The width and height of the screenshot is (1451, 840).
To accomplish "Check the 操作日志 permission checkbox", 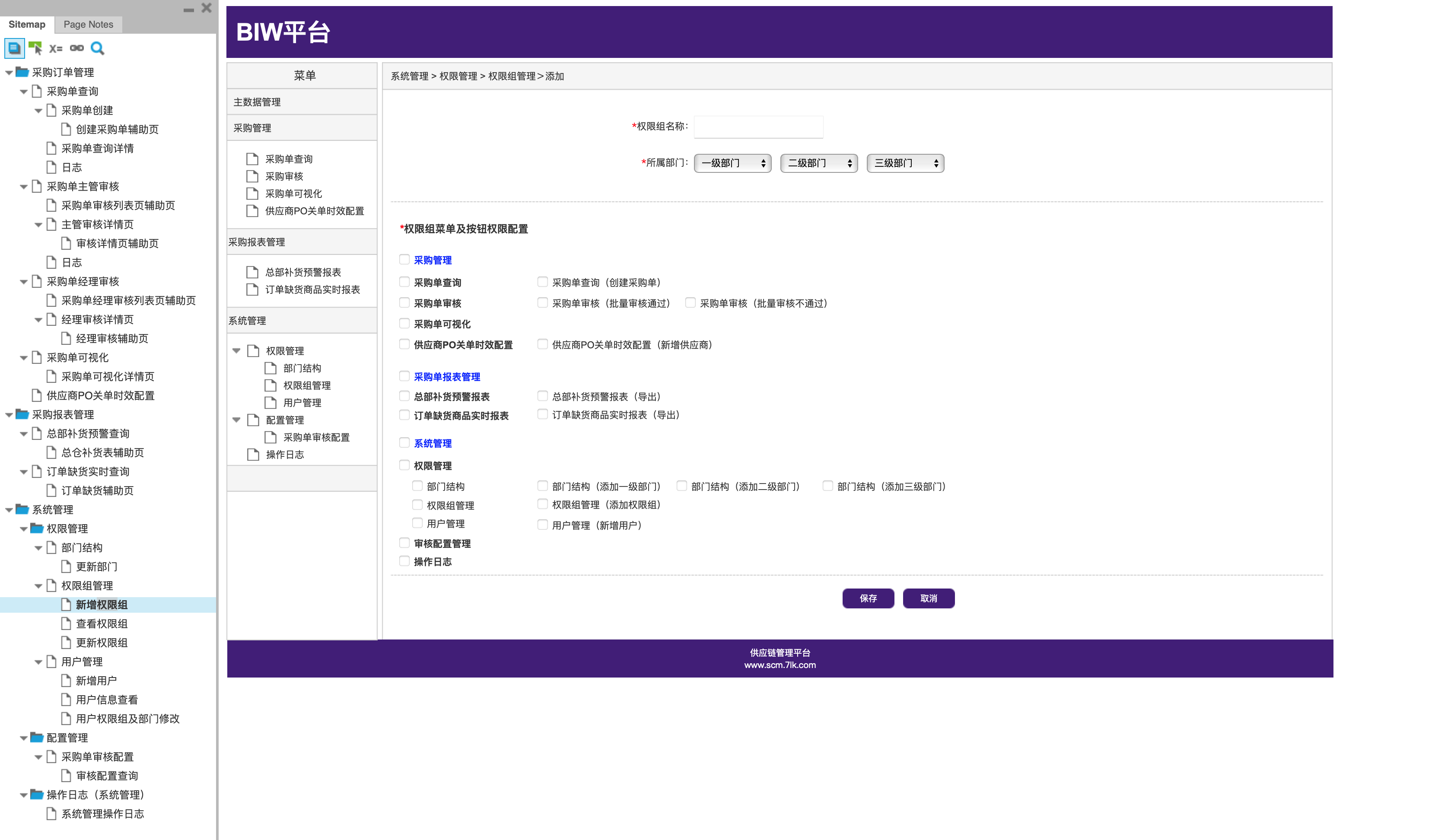I will pyautogui.click(x=404, y=561).
